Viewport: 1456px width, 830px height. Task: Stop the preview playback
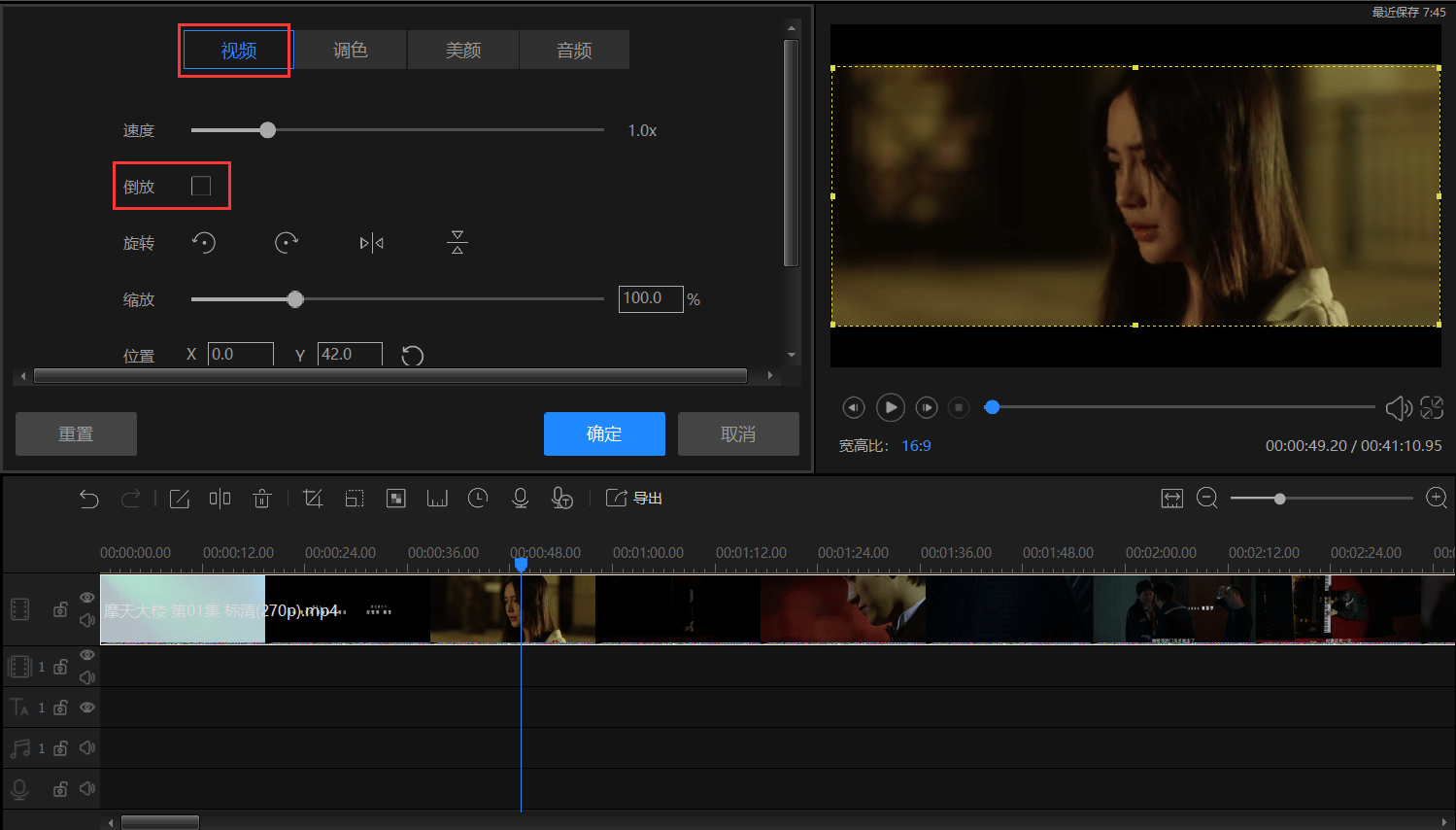959,407
